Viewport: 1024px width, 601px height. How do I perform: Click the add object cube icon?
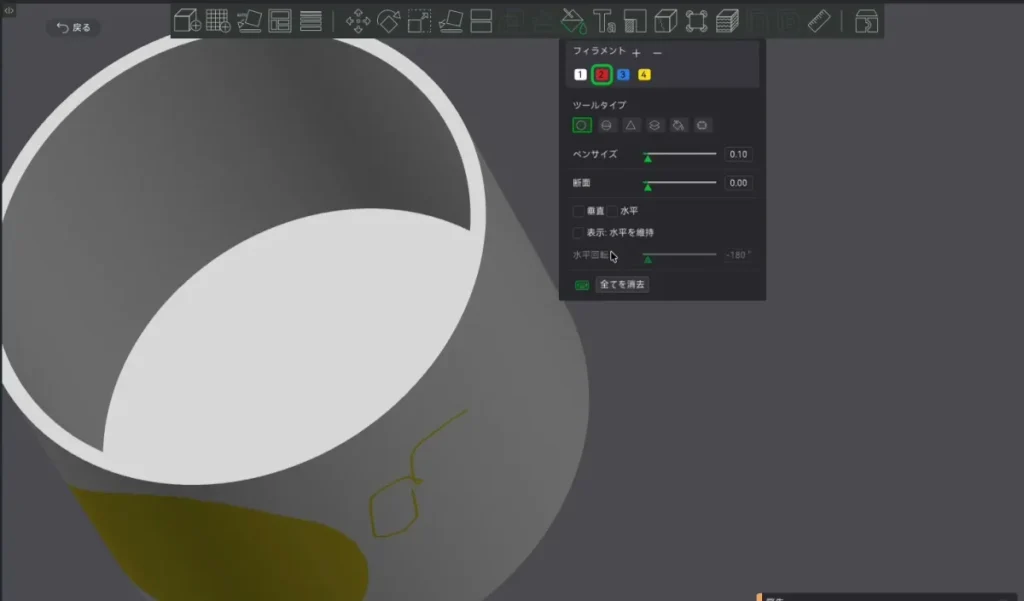[187, 21]
